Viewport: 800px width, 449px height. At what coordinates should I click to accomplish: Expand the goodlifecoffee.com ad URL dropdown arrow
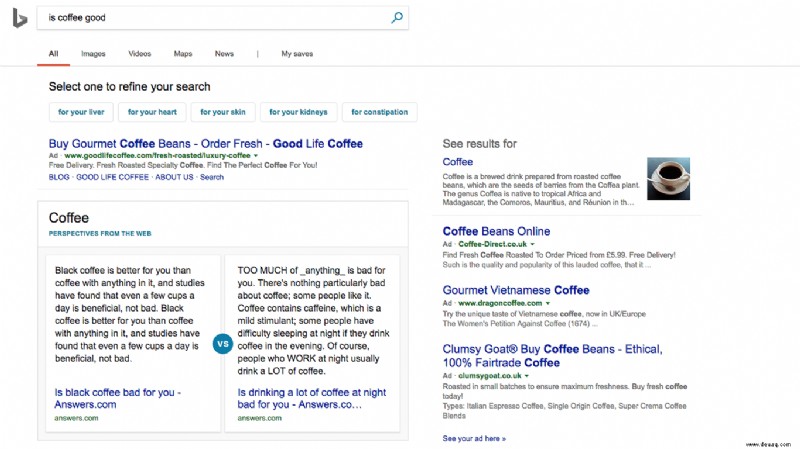[x=256, y=156]
